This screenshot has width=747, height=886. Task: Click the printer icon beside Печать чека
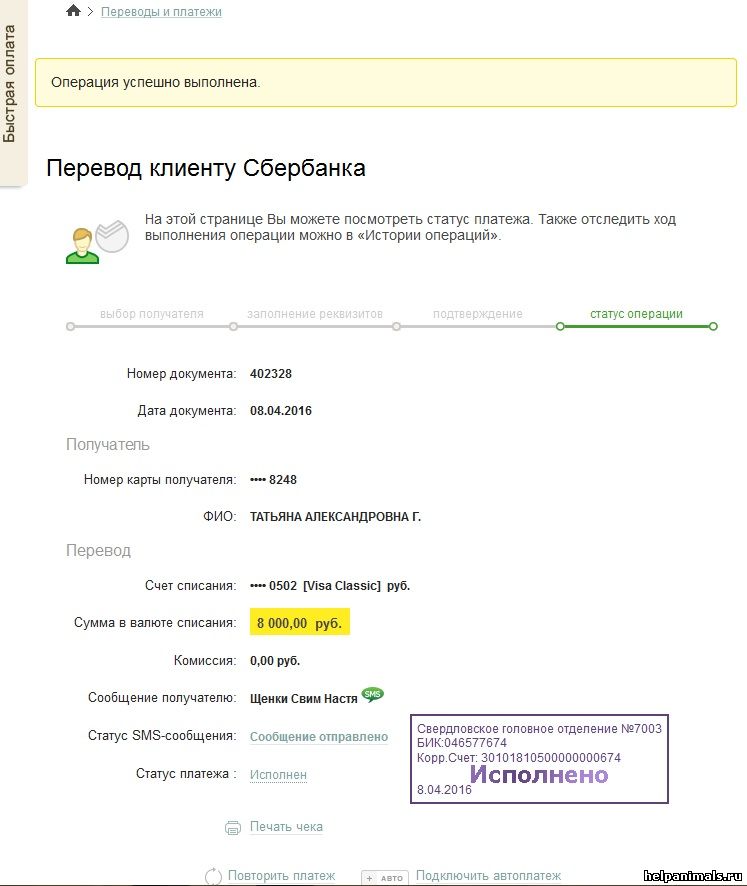(x=233, y=828)
